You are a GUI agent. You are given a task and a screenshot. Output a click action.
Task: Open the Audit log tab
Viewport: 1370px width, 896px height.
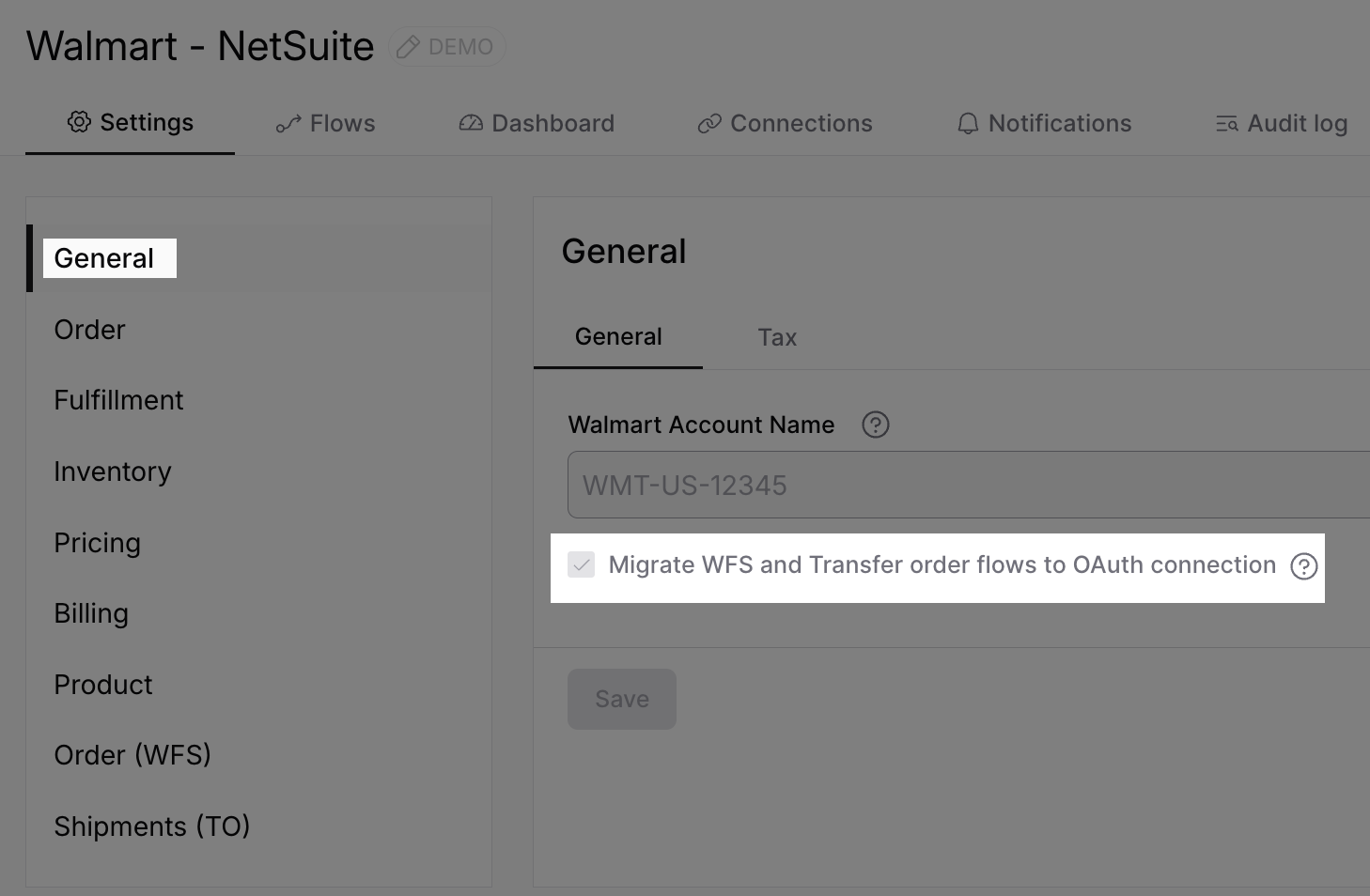click(1282, 123)
